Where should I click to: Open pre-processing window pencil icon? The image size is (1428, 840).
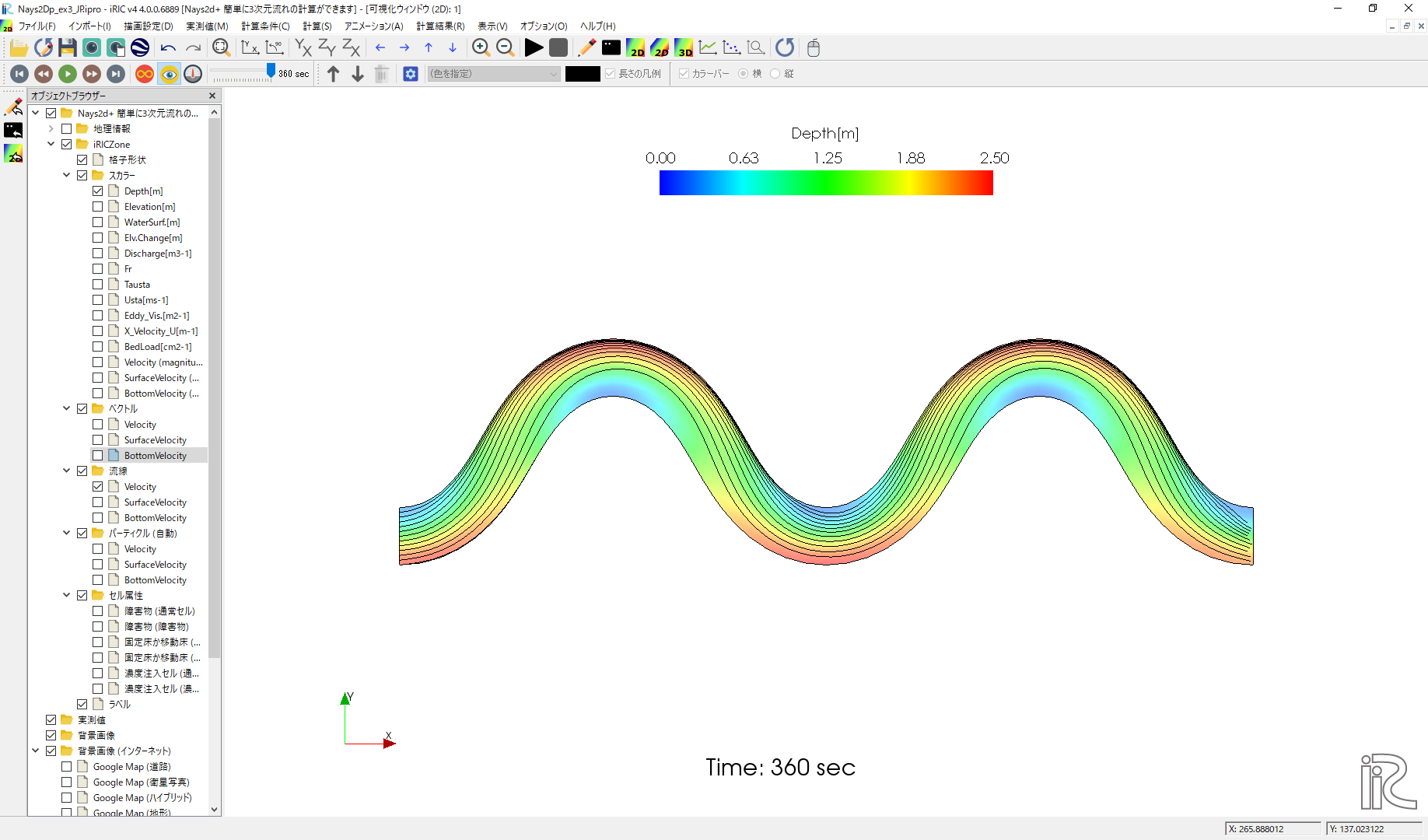(x=587, y=48)
